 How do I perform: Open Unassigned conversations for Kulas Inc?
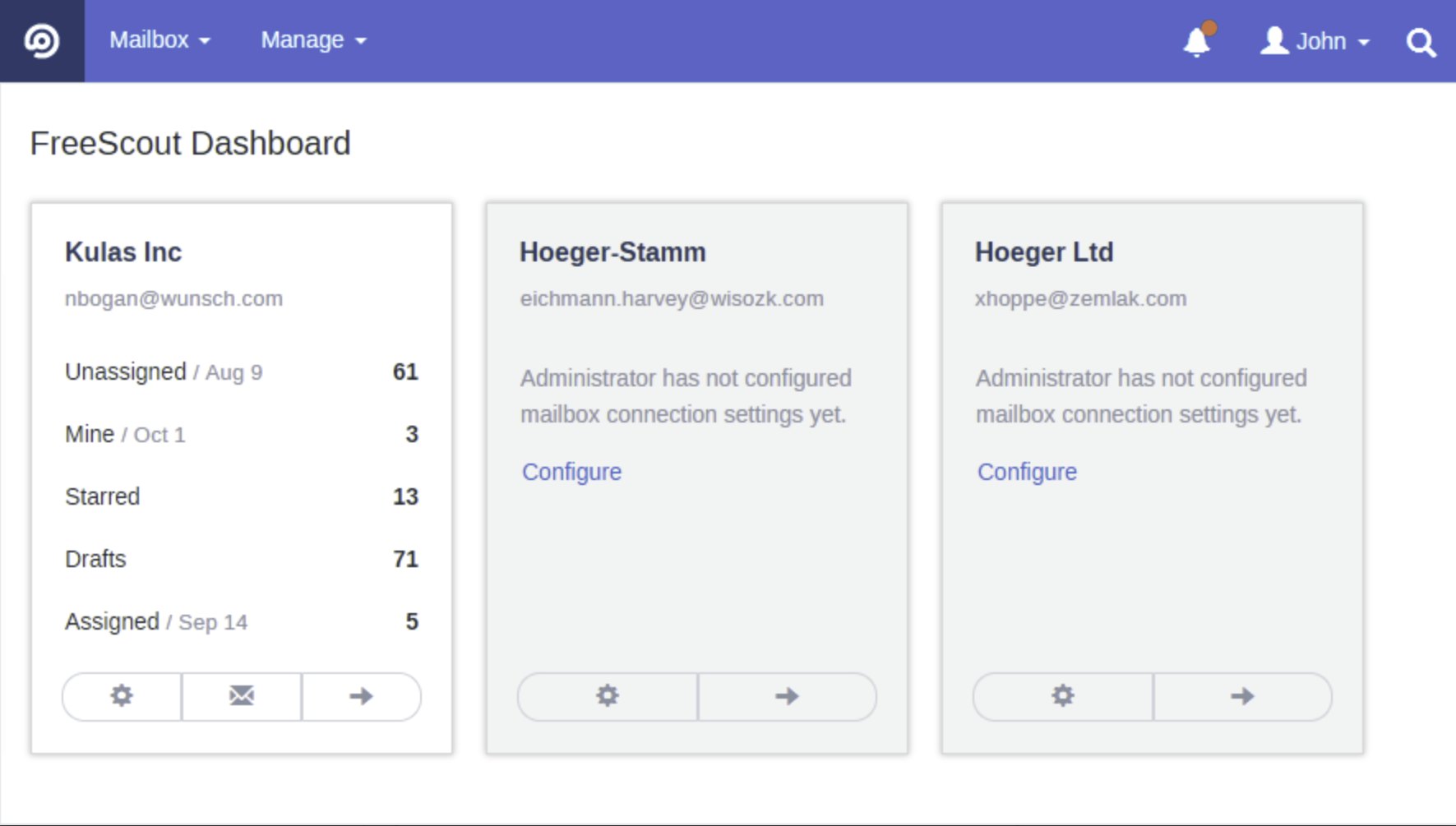coord(126,371)
